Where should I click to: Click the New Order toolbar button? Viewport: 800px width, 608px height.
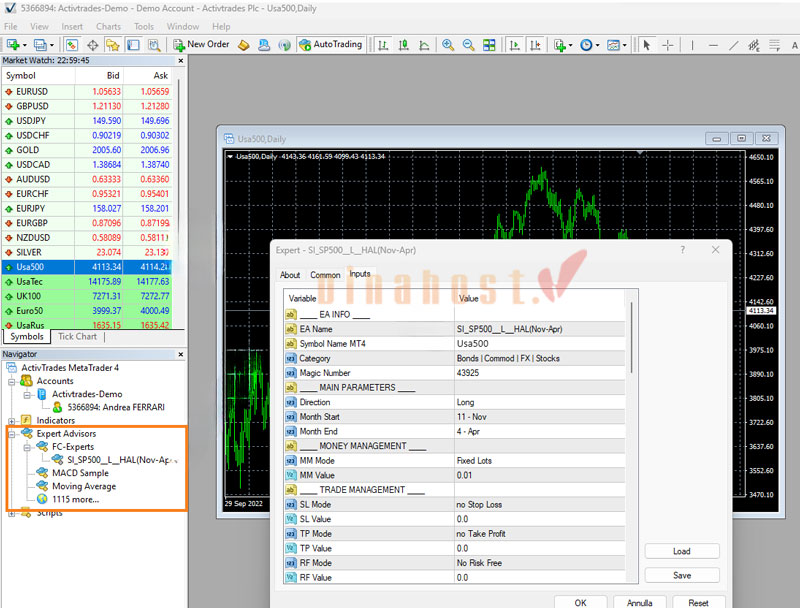[201, 45]
